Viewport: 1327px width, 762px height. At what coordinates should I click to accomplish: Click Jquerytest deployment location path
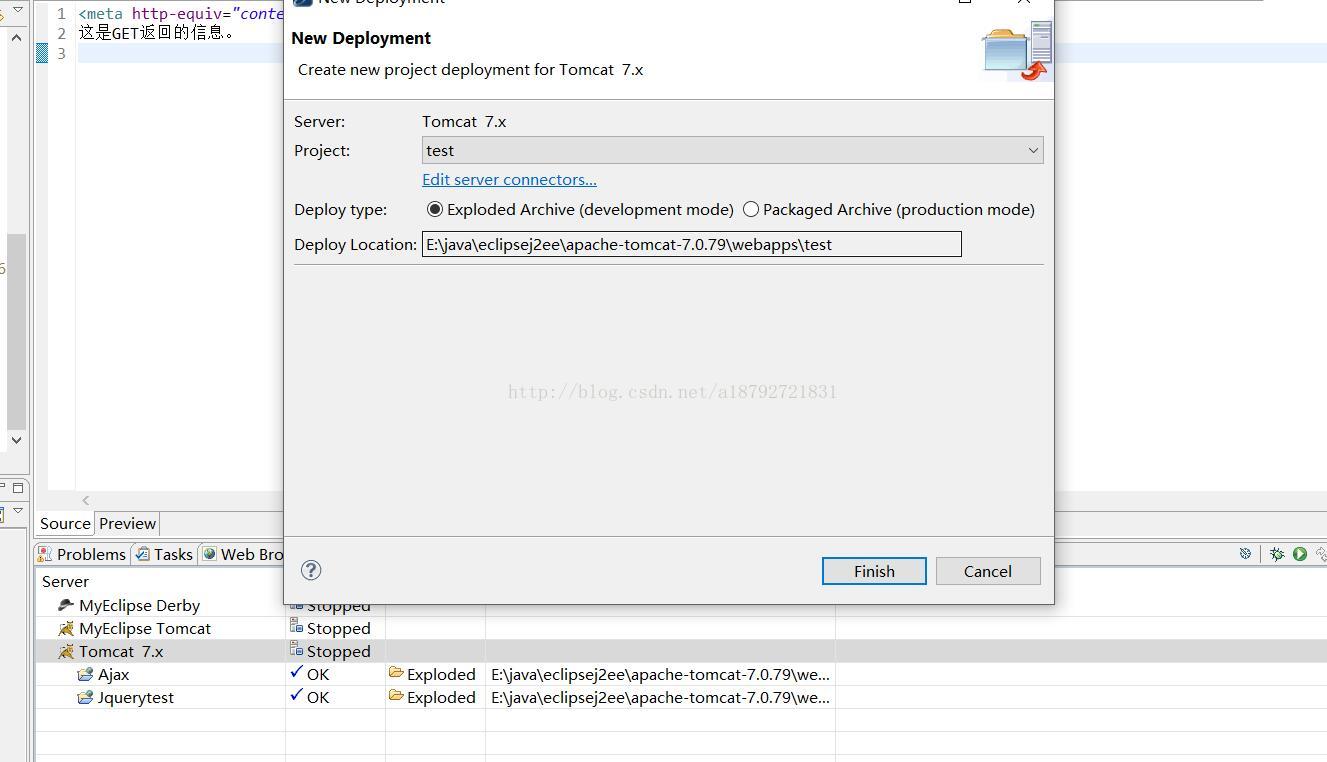pyautogui.click(x=660, y=697)
